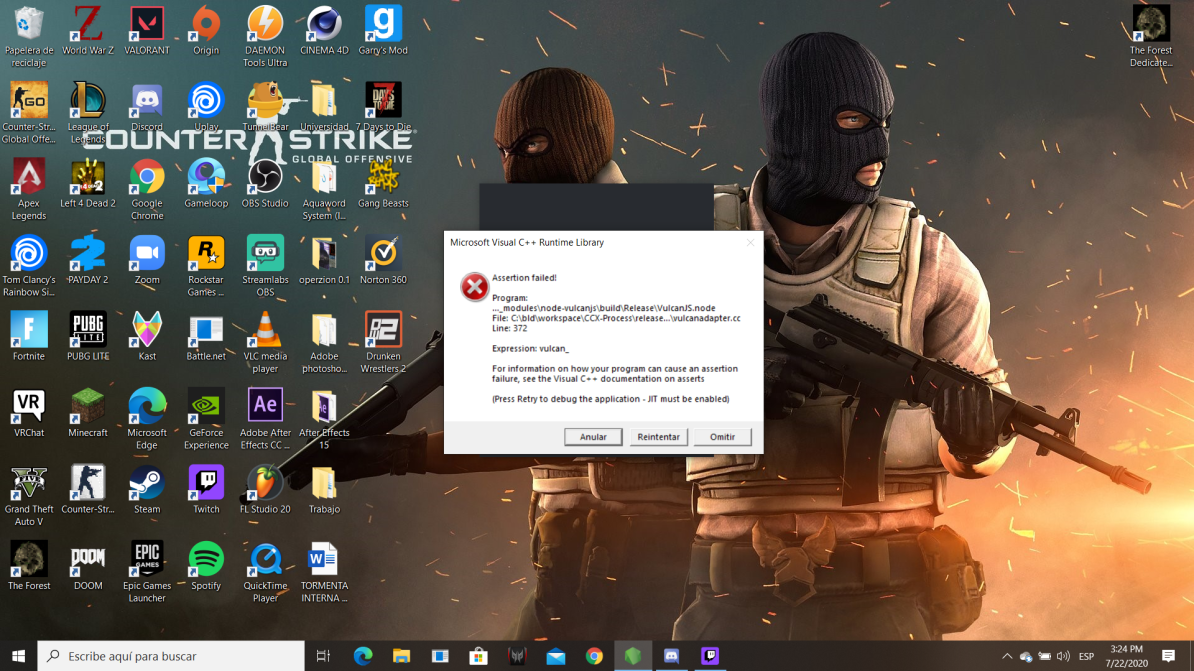Select the Kast desktop icon
The width and height of the screenshot is (1194, 671).
point(146,337)
